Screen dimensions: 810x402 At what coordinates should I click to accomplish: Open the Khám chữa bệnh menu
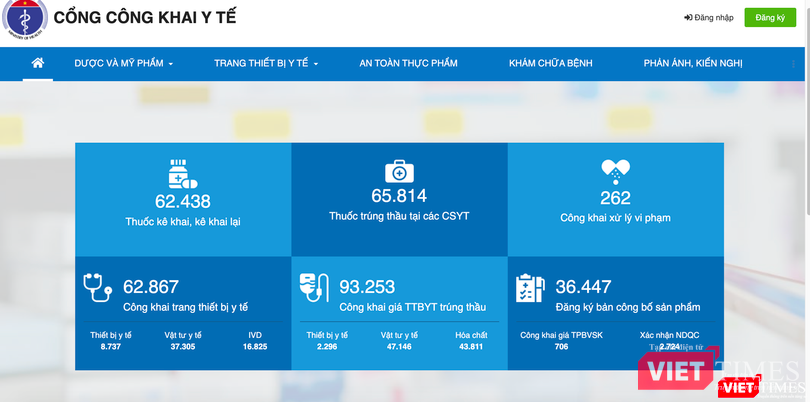[x=551, y=63]
